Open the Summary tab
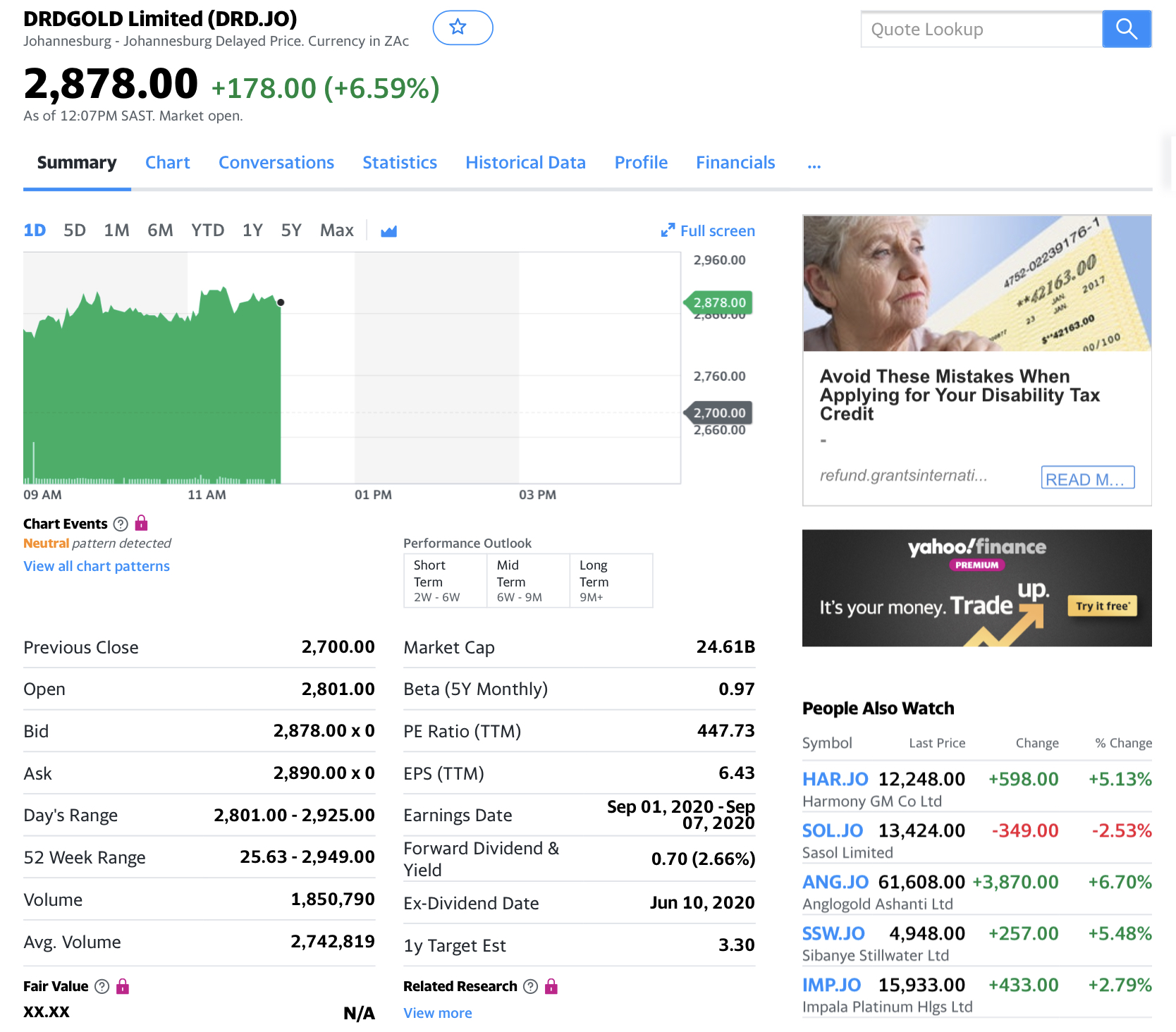The image size is (1176, 1032). click(77, 163)
